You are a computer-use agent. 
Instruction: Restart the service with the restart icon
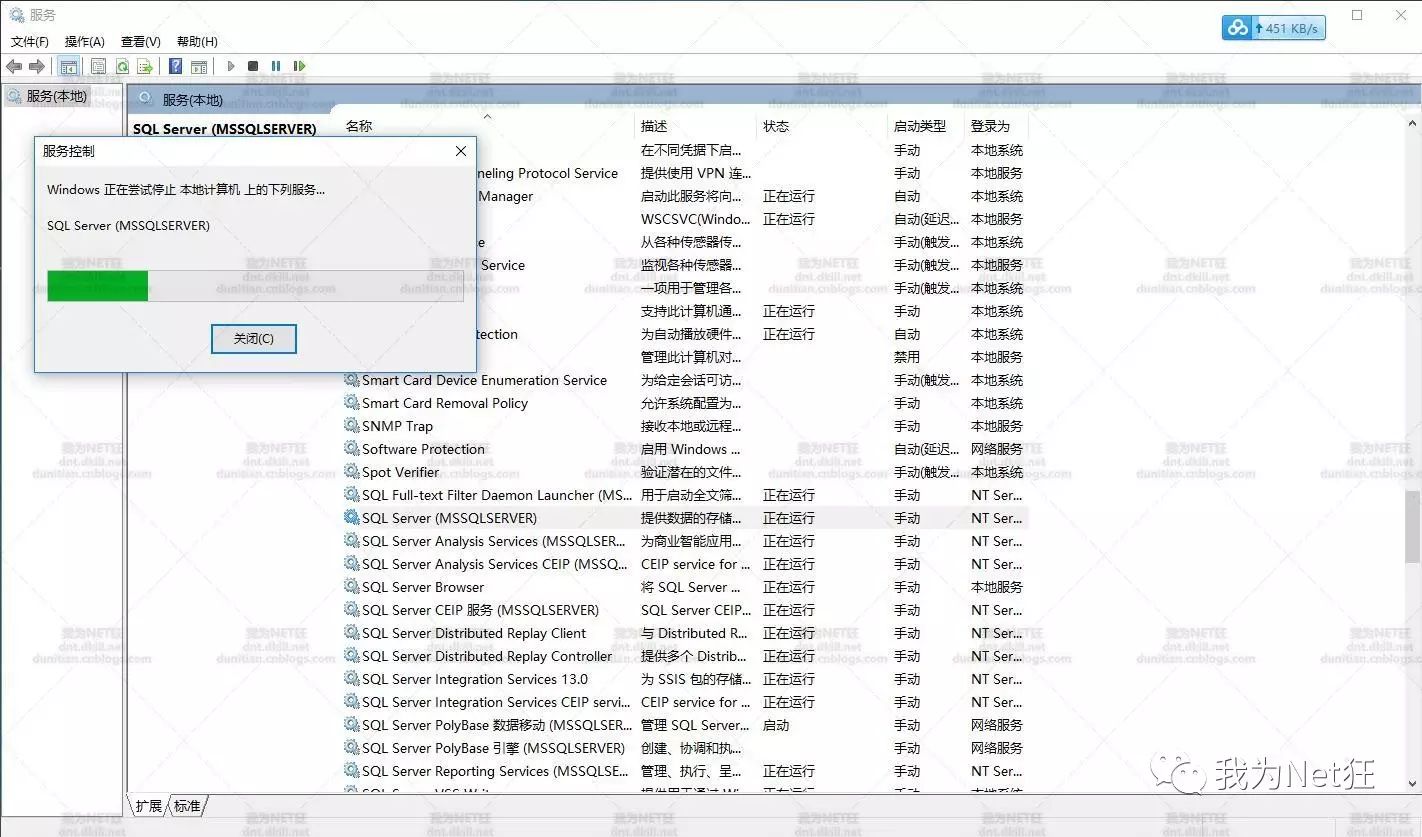[299, 66]
